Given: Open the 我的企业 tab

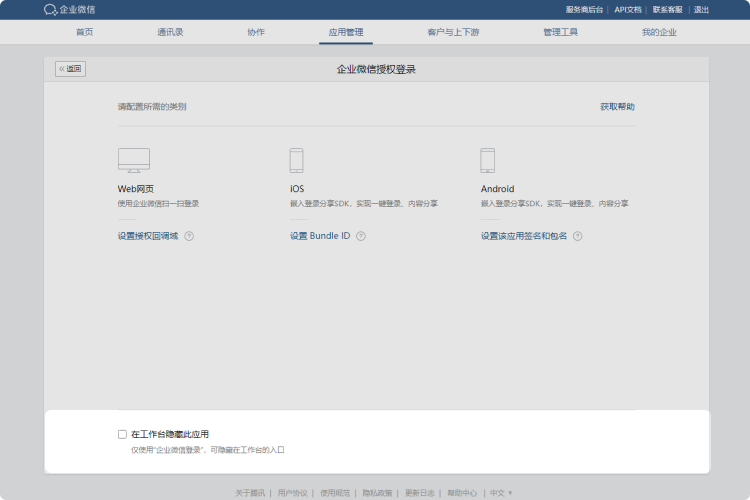Looking at the screenshot, I should pyautogui.click(x=659, y=32).
